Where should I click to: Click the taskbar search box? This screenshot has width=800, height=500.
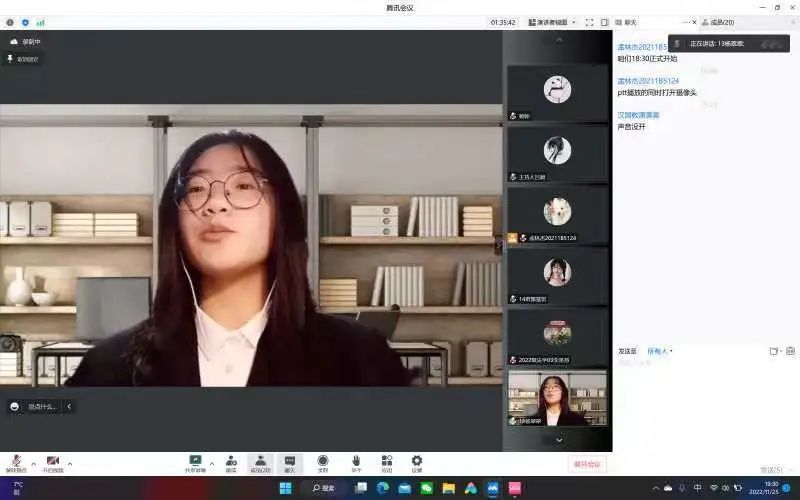(323, 488)
